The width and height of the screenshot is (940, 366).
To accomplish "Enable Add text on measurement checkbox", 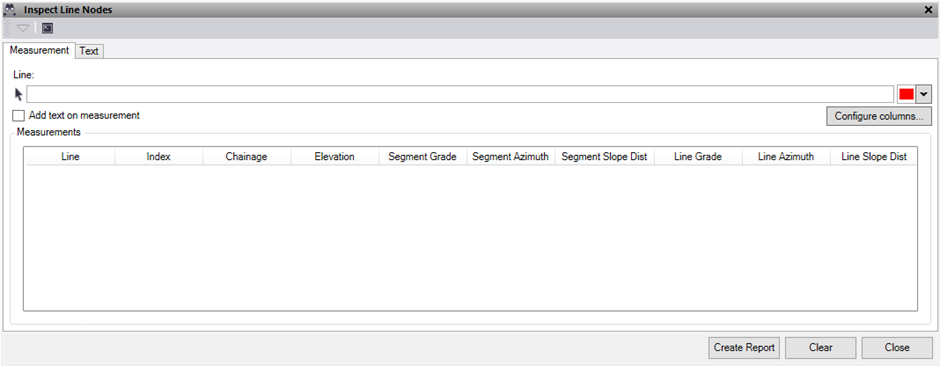I will [x=19, y=116].
